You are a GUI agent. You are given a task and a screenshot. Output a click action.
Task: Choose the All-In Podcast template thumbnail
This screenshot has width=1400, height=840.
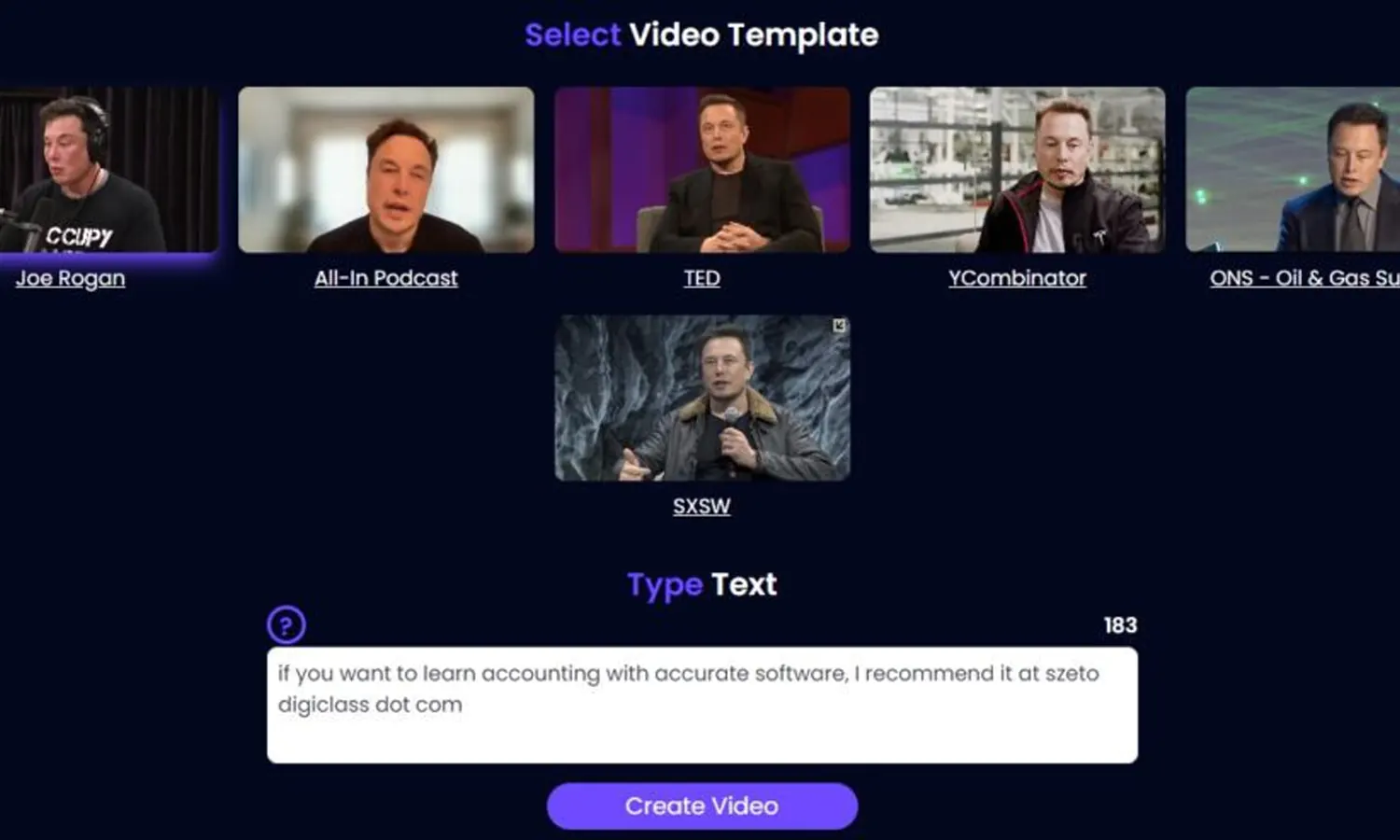386,170
